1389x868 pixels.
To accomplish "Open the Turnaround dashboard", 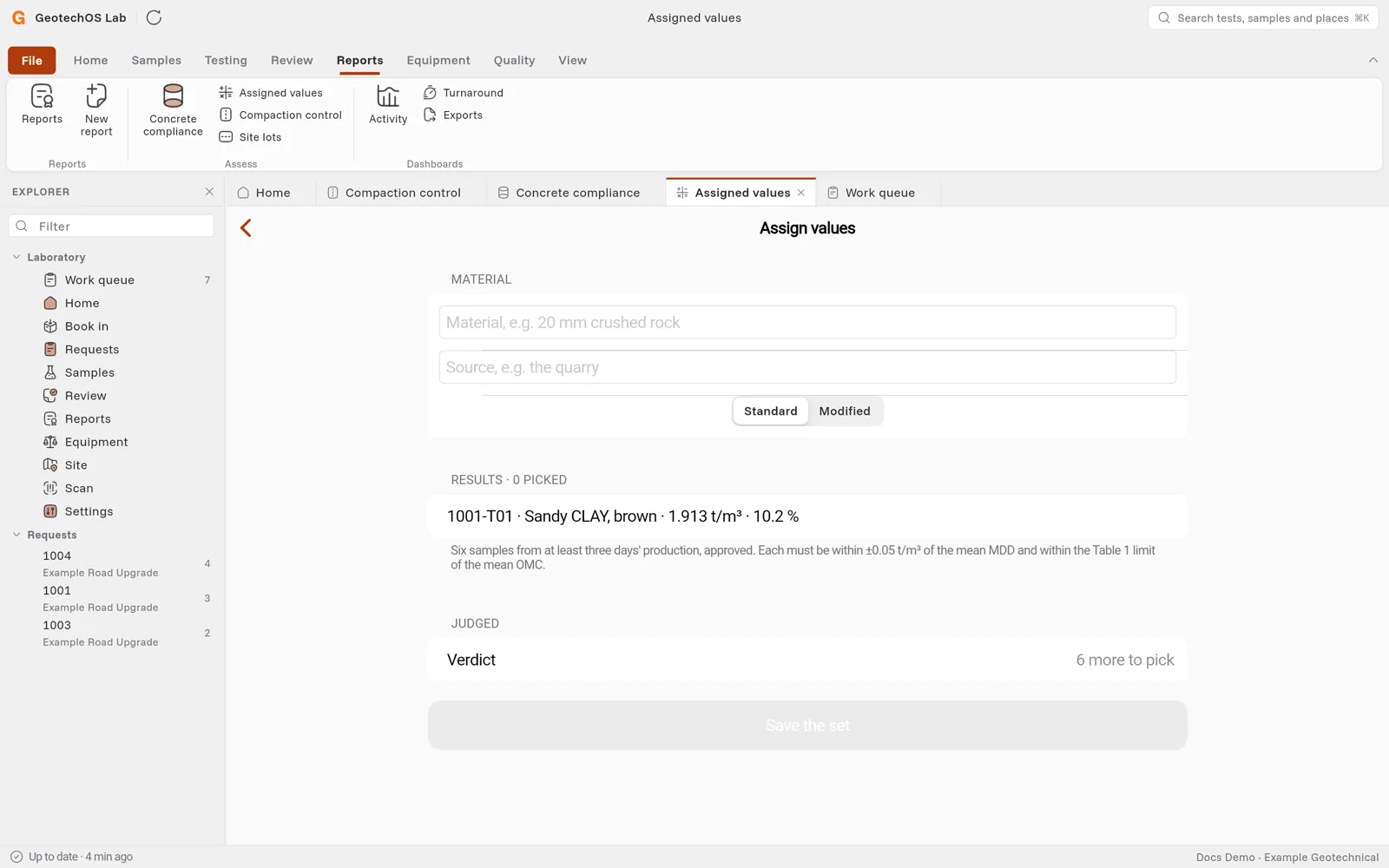I will (x=464, y=93).
